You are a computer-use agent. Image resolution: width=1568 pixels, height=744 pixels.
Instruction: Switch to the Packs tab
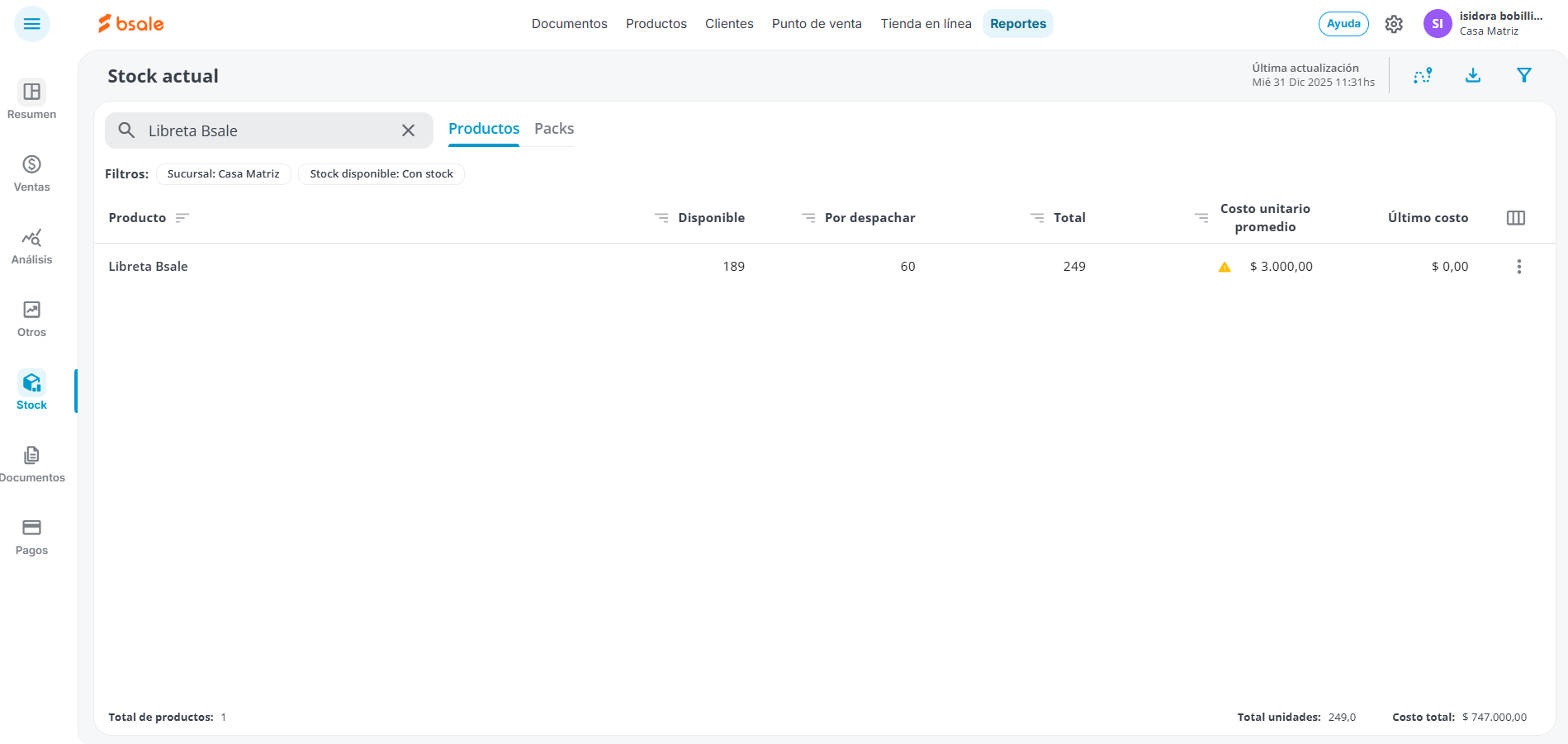tap(554, 129)
